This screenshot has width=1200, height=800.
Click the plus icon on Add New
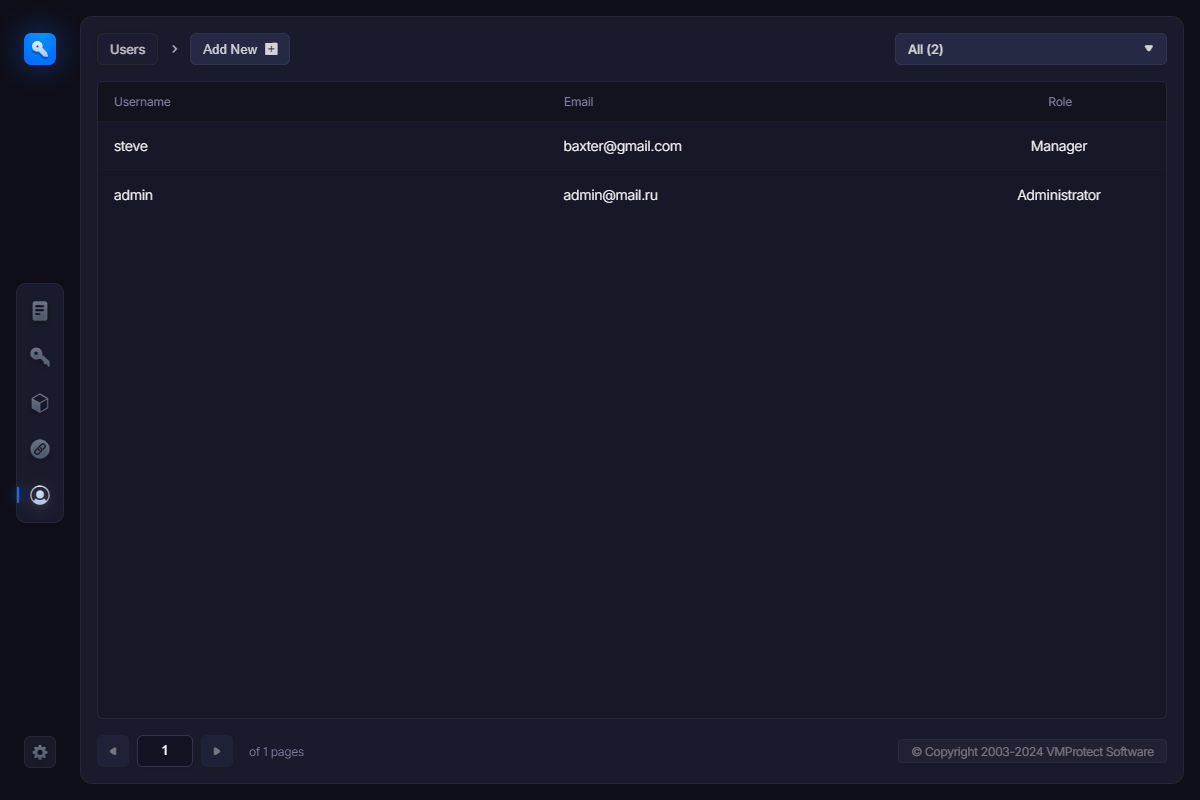(271, 49)
